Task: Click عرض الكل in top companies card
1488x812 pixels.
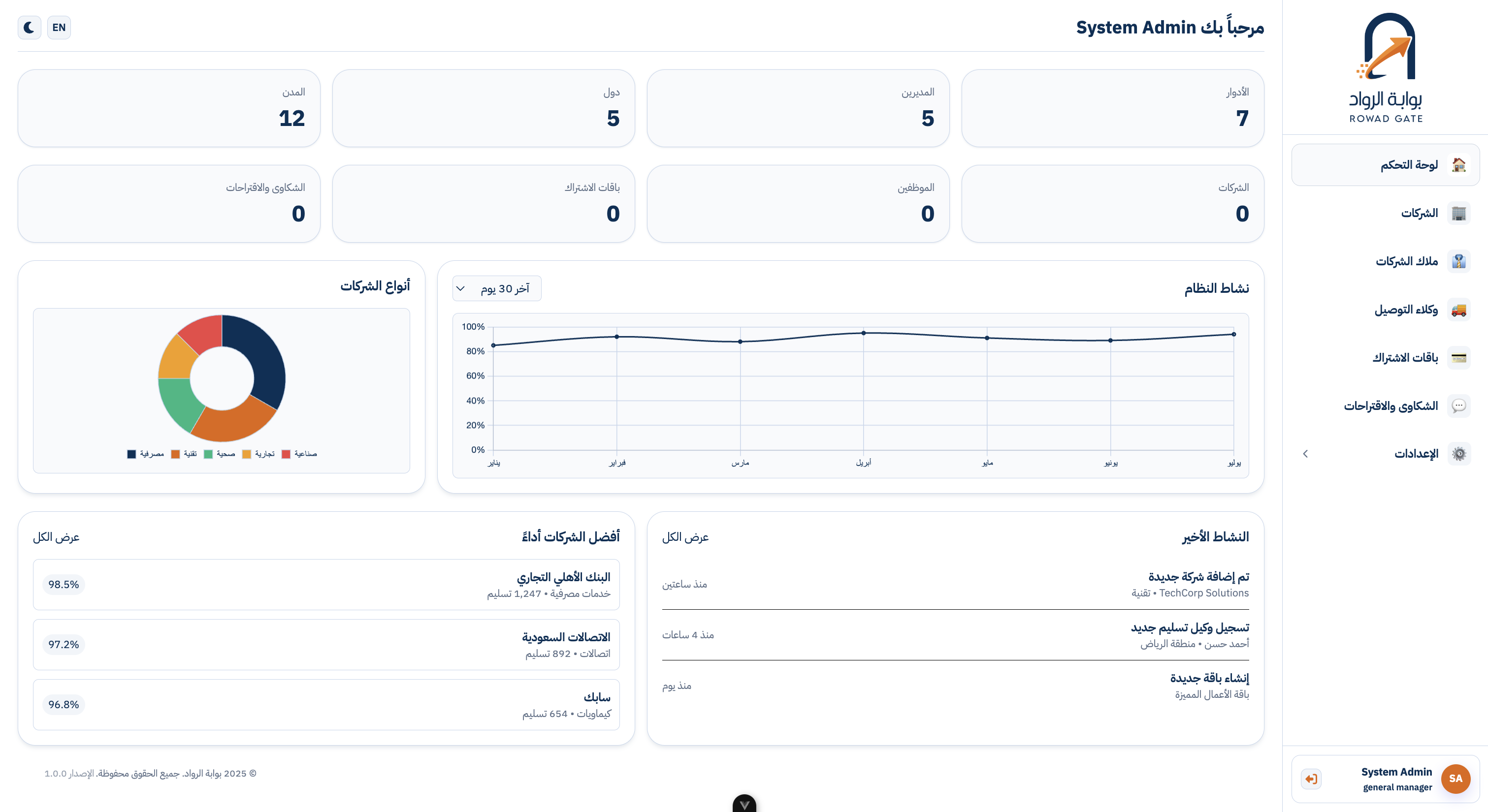Action: click(x=56, y=537)
